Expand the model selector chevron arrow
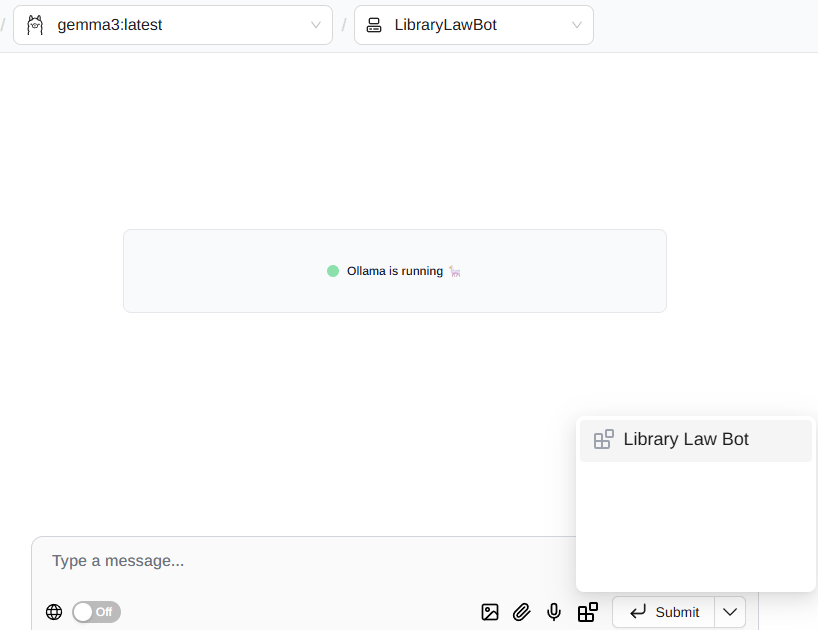 coord(316,25)
